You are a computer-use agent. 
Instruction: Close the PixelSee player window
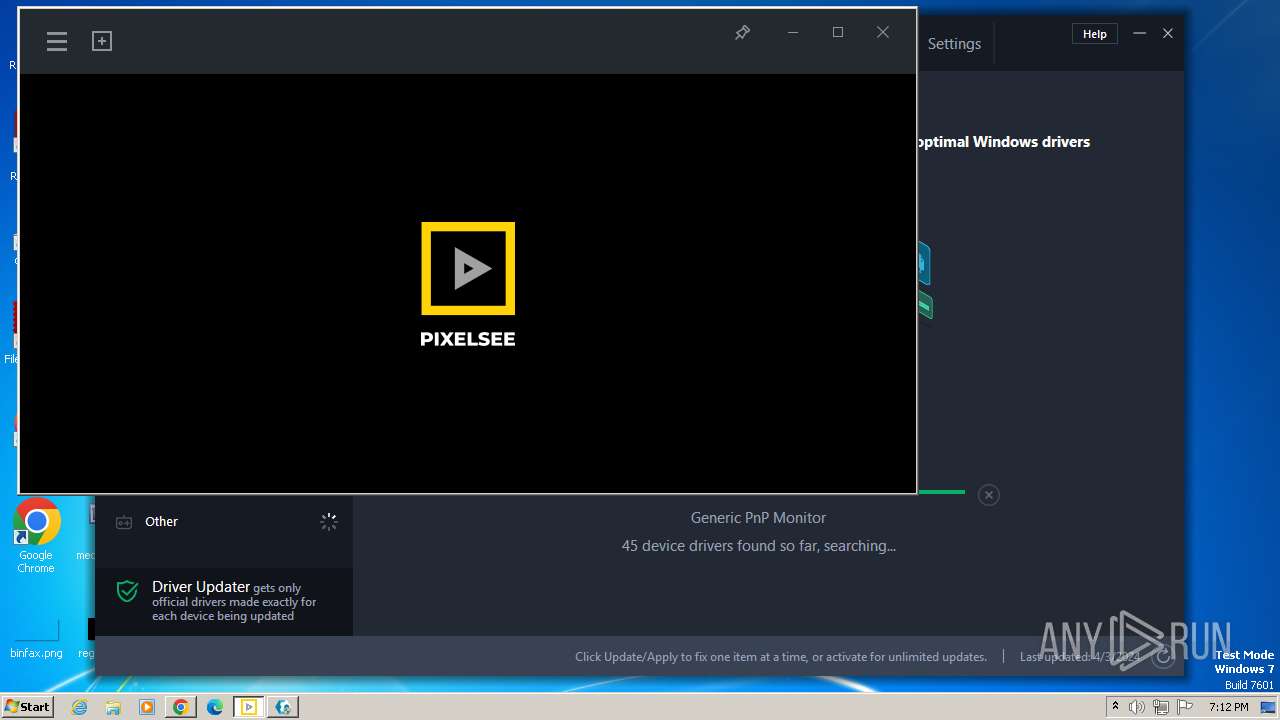[883, 33]
